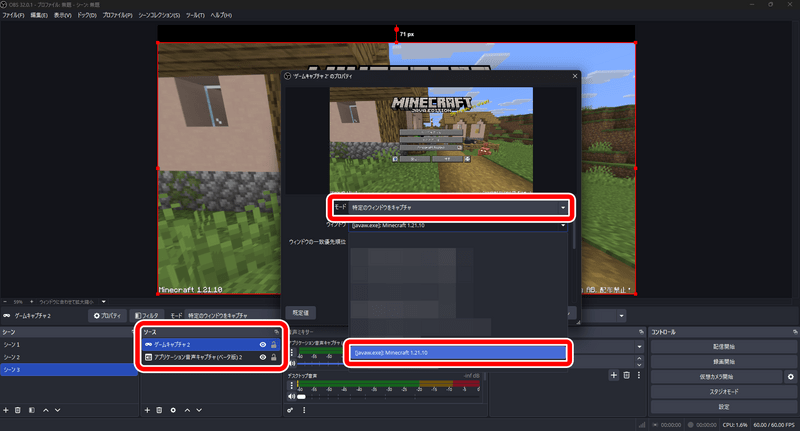
Task: Open the プロファイル menu
Action: [x=117, y=15]
